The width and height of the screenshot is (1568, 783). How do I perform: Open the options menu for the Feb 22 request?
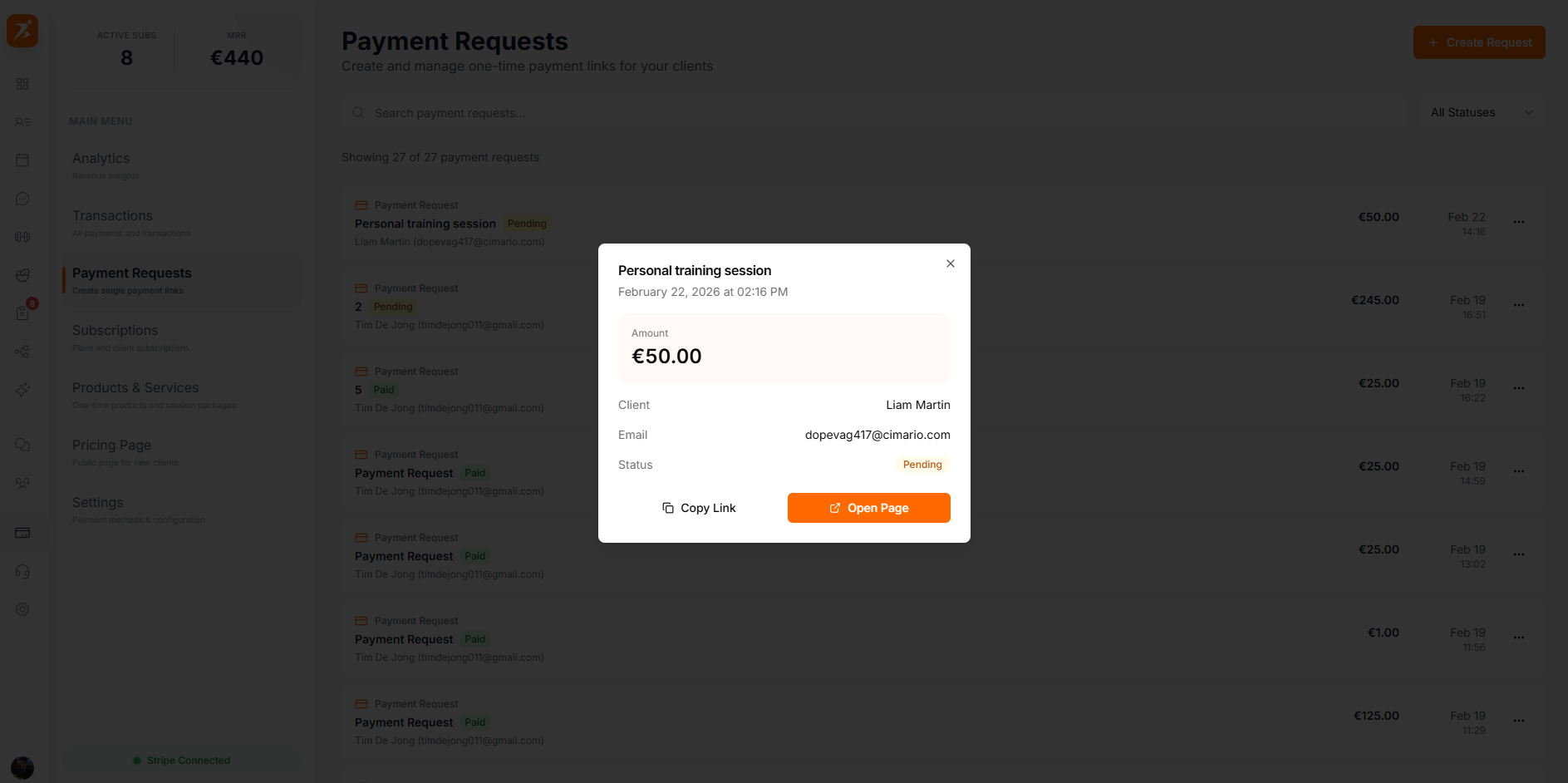click(x=1519, y=222)
